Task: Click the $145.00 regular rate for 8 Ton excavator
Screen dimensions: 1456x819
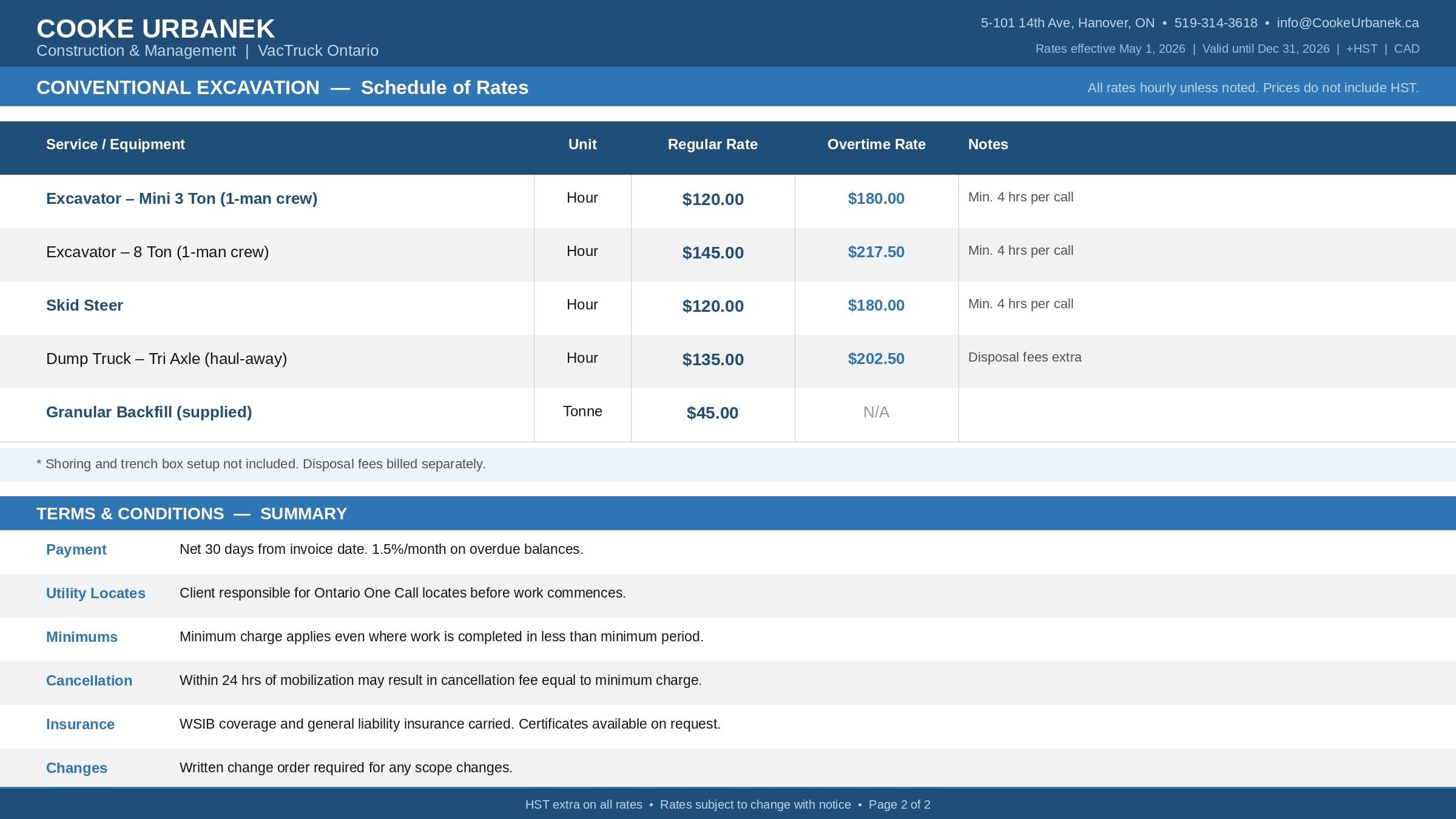Action: point(712,252)
